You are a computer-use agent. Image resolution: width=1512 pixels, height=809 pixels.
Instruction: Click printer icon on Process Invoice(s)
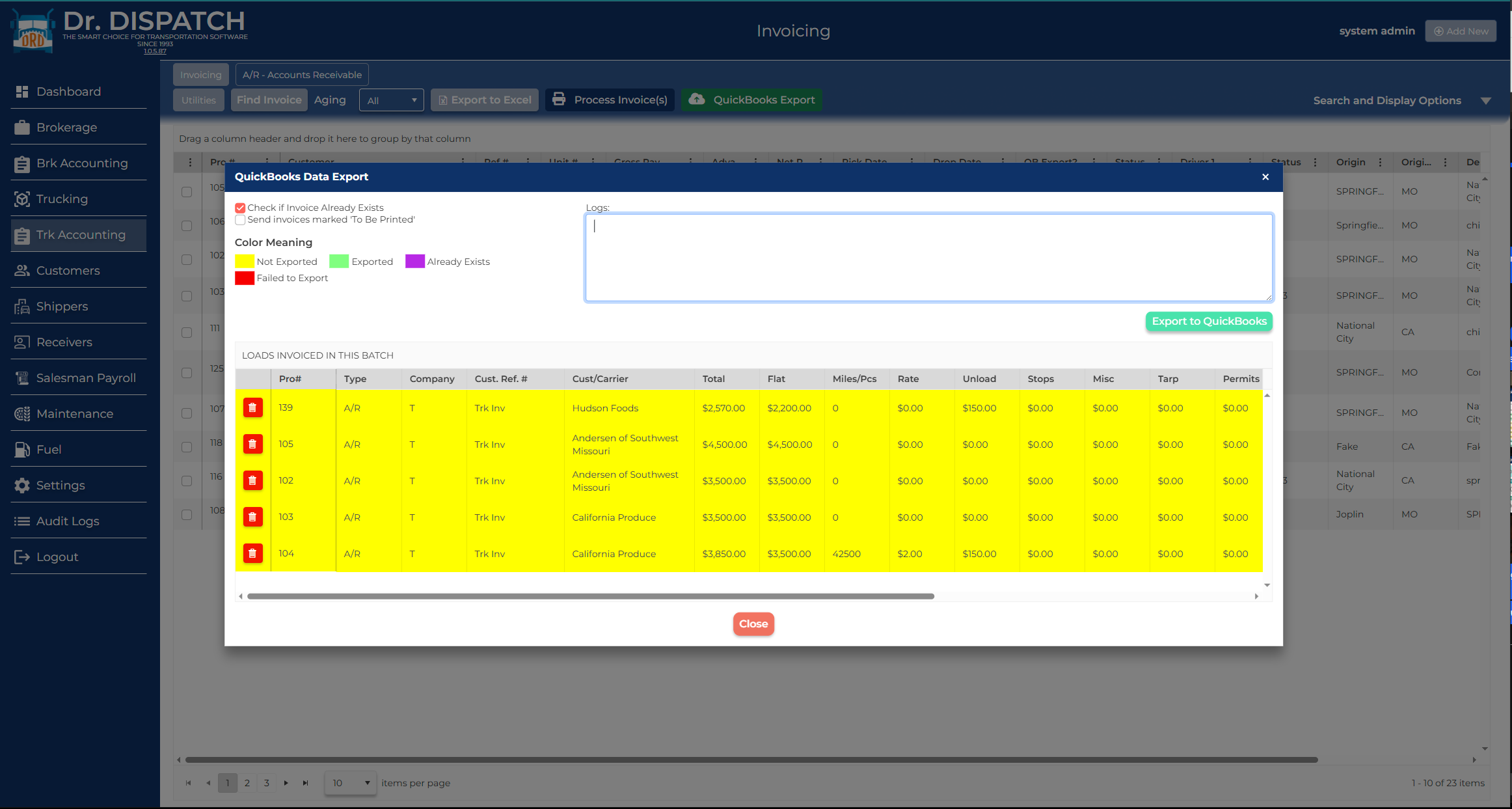pos(558,100)
